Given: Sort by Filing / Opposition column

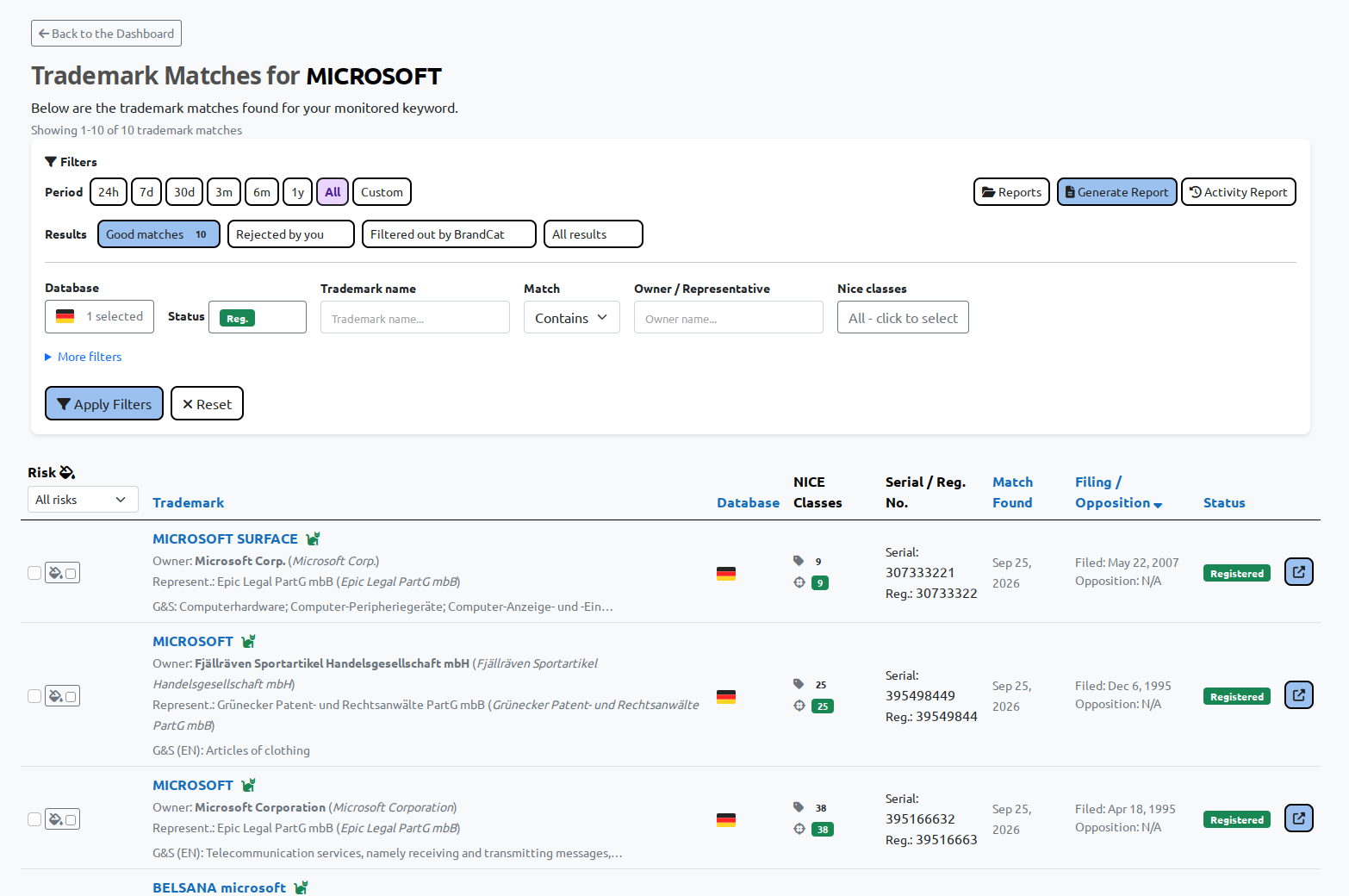Looking at the screenshot, I should tap(1118, 493).
